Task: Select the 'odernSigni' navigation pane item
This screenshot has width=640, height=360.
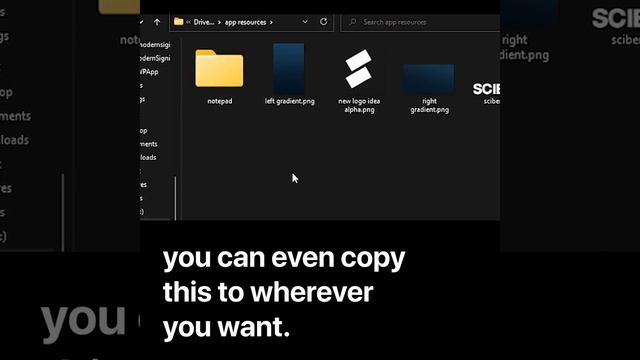Action: coord(155,58)
